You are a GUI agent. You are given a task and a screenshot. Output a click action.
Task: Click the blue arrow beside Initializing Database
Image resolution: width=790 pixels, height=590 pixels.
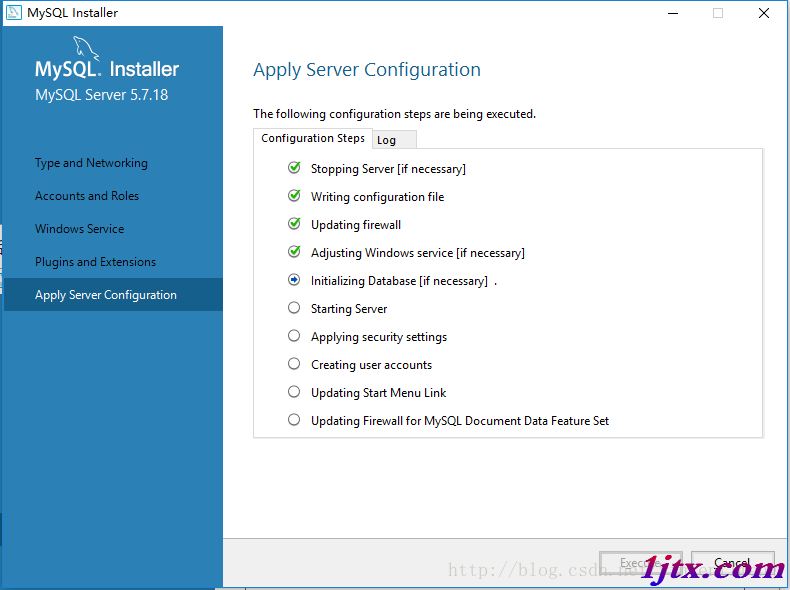tap(294, 280)
